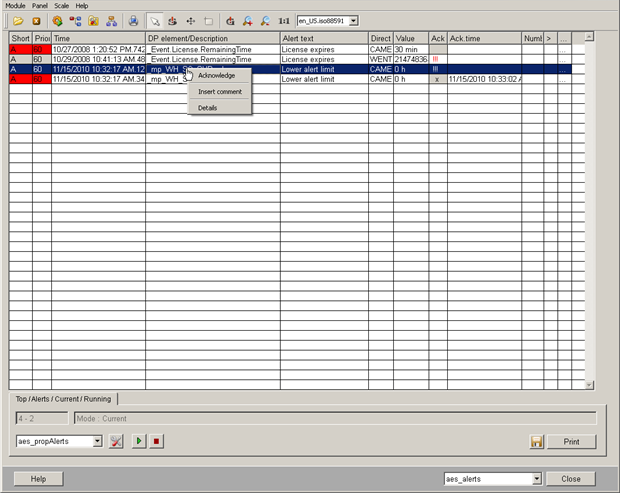Click the Help button
This screenshot has height=493, width=620.
[38, 479]
